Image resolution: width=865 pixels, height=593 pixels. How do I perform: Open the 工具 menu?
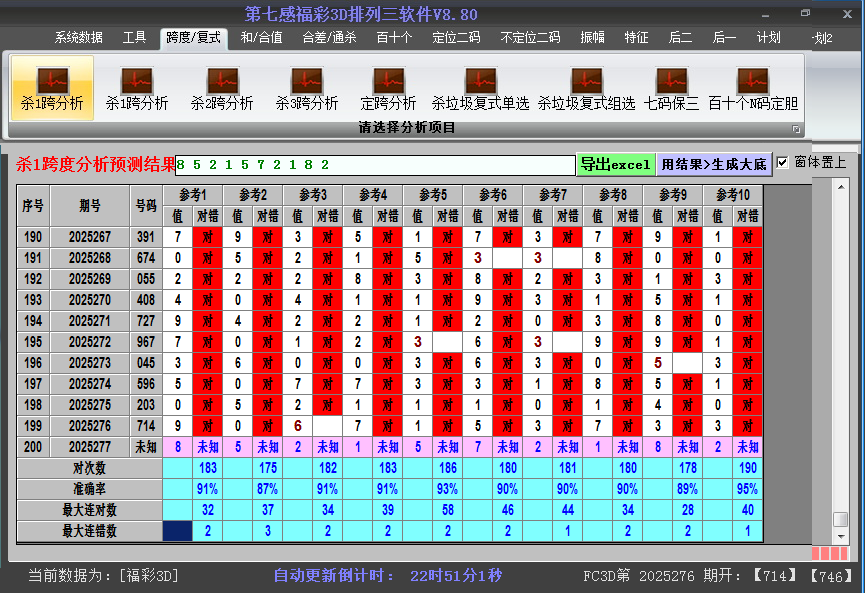coord(134,37)
